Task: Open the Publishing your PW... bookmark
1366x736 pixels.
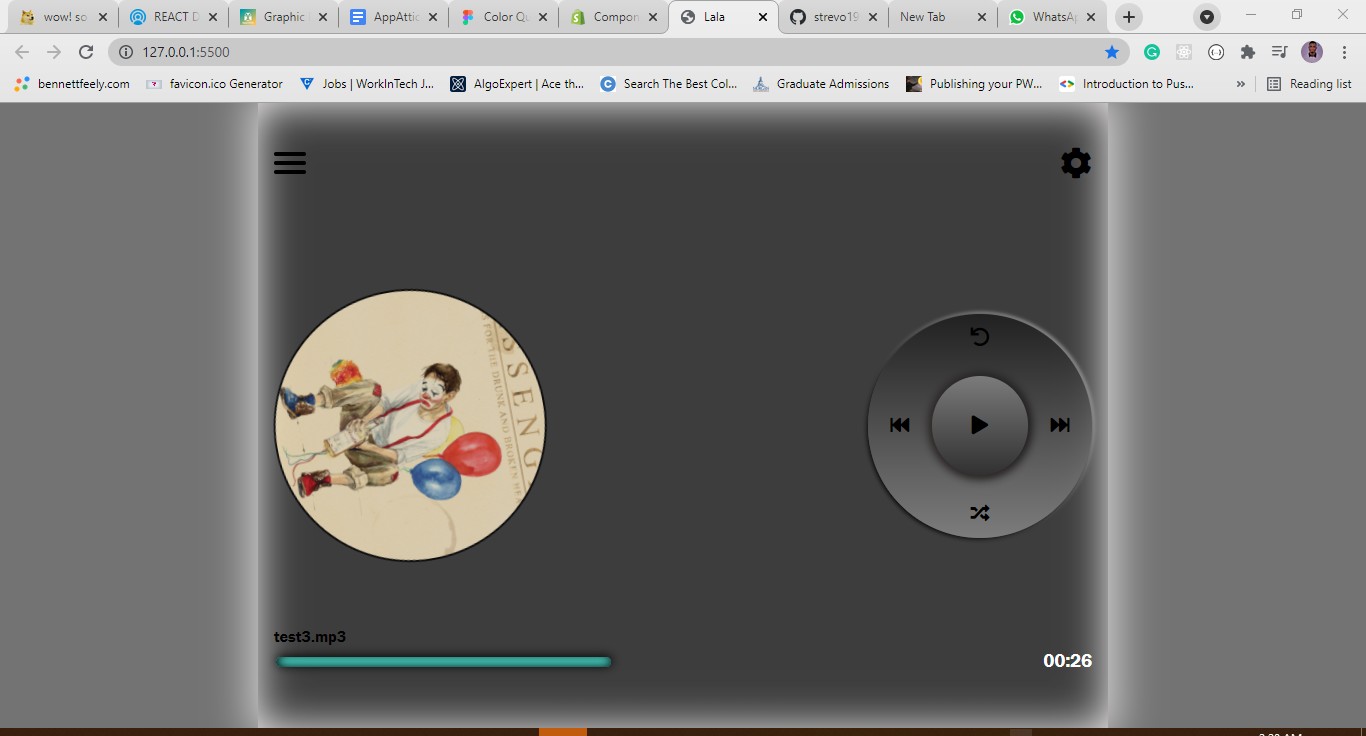Action: (975, 84)
